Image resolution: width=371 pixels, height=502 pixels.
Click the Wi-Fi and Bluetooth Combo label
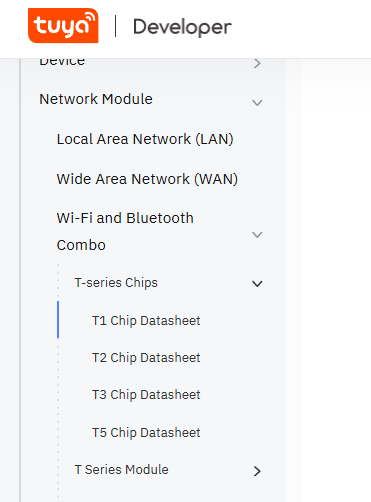click(125, 232)
